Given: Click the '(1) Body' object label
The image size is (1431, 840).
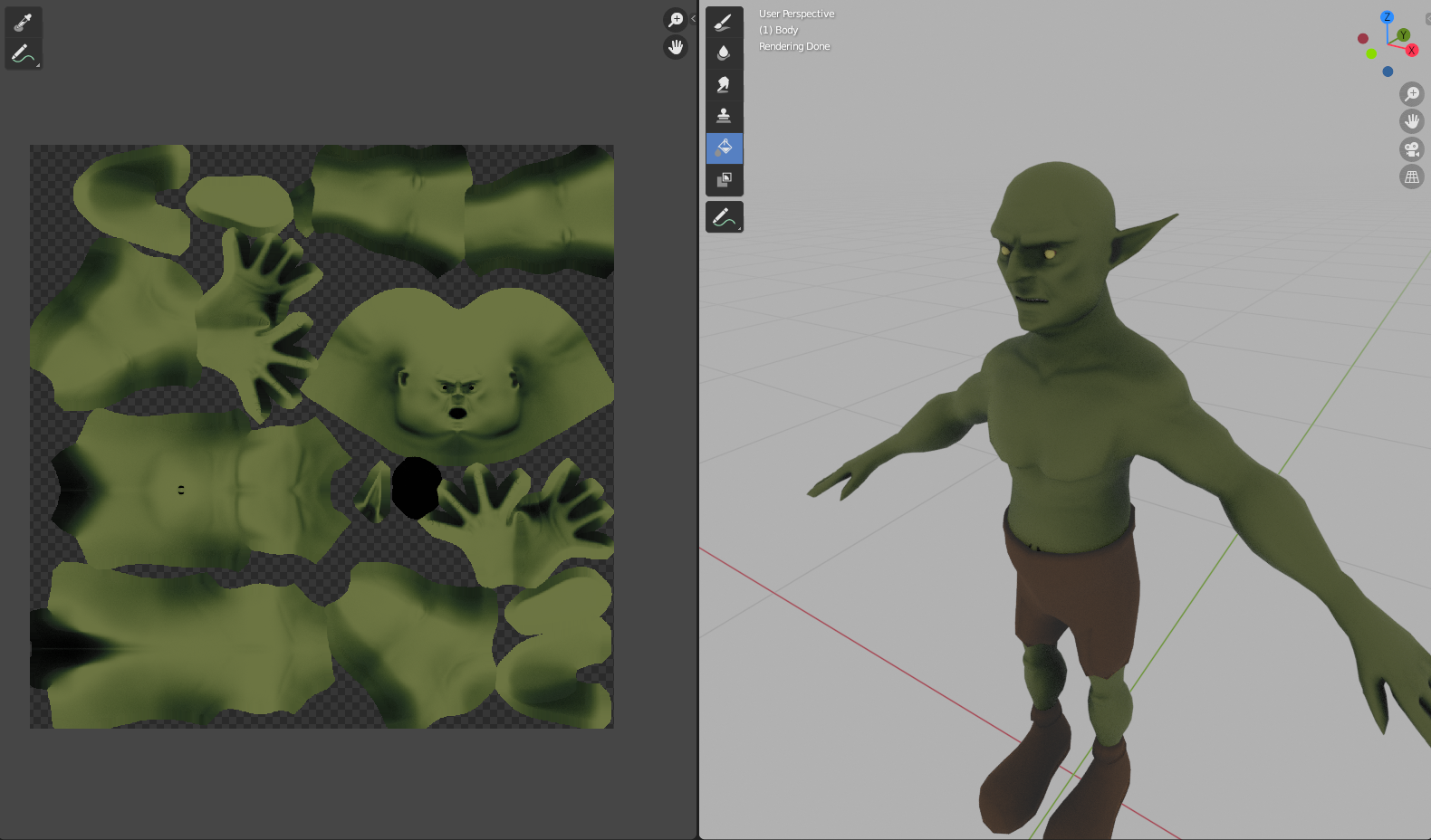Looking at the screenshot, I should coord(778,30).
